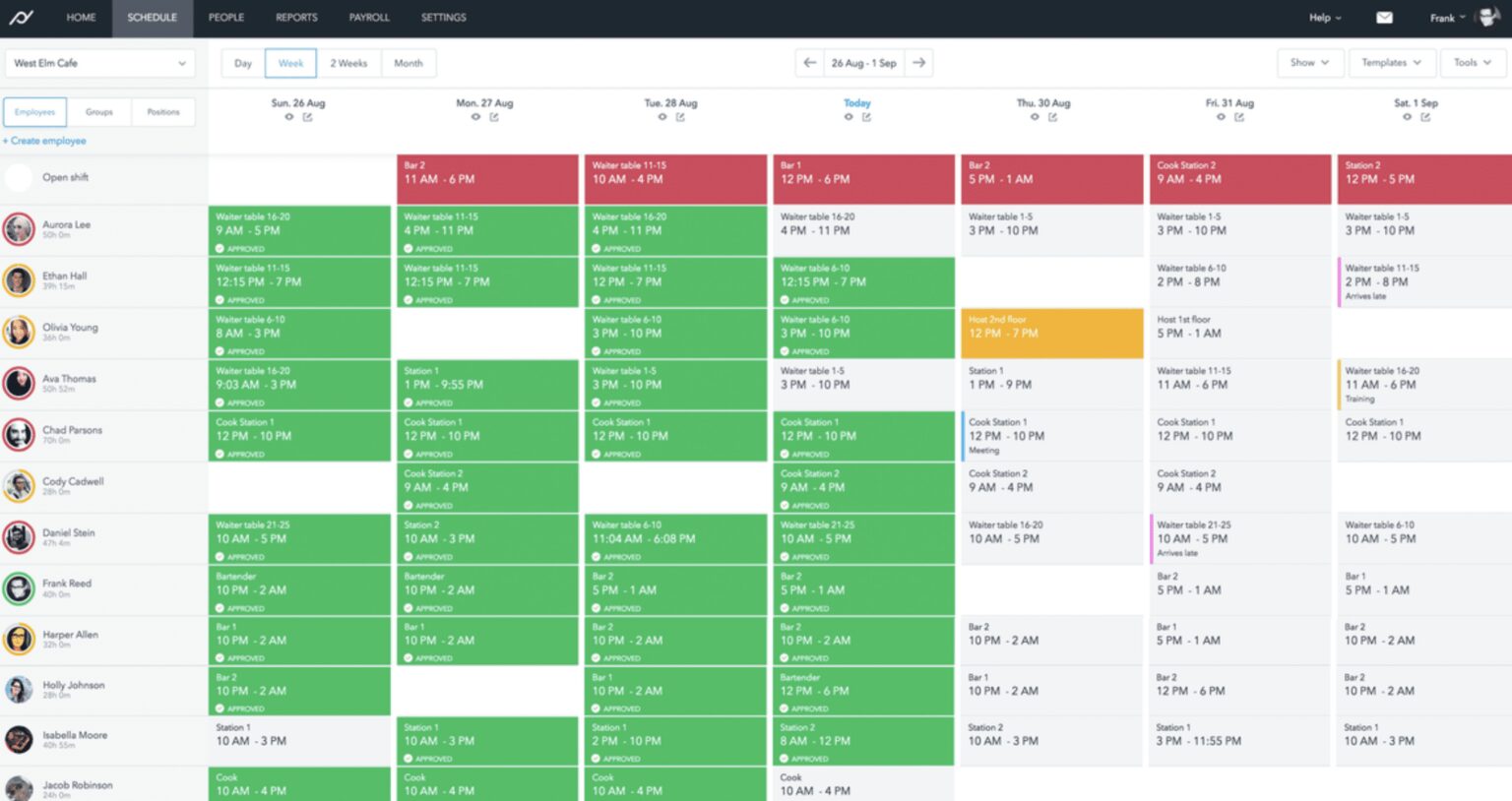Toggle eye visibility for Sun. 26 Aug
The image size is (1512, 801).
click(x=289, y=117)
